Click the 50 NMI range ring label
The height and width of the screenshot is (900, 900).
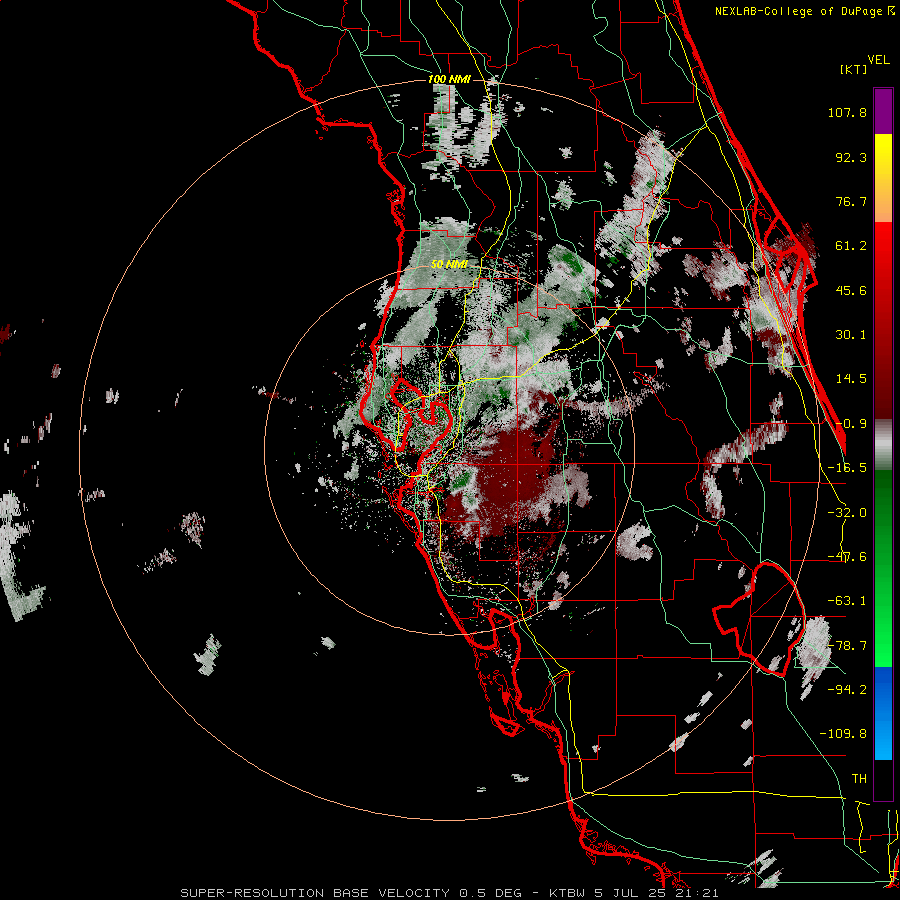click(x=449, y=265)
